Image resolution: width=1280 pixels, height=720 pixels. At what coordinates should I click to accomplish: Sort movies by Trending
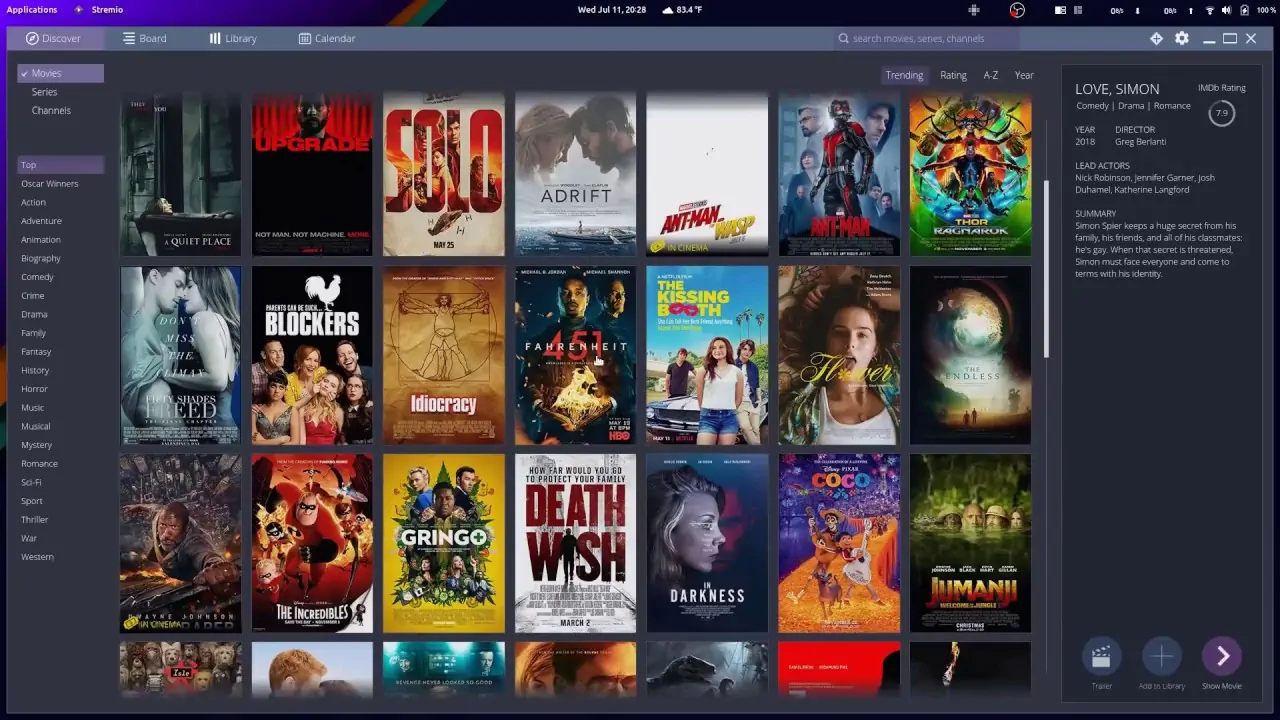(x=904, y=75)
